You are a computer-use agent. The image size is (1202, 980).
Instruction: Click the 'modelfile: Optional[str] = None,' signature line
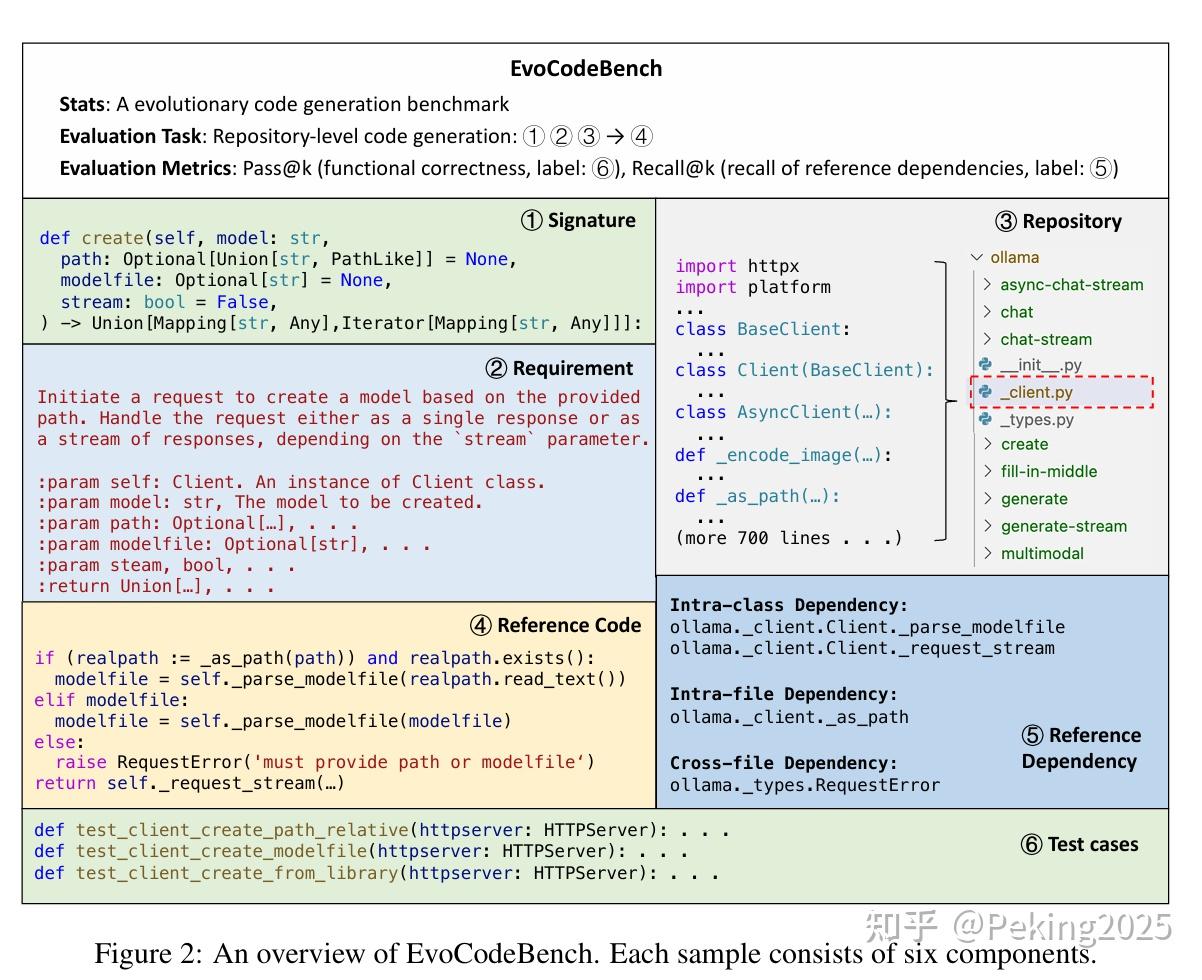tap(226, 280)
